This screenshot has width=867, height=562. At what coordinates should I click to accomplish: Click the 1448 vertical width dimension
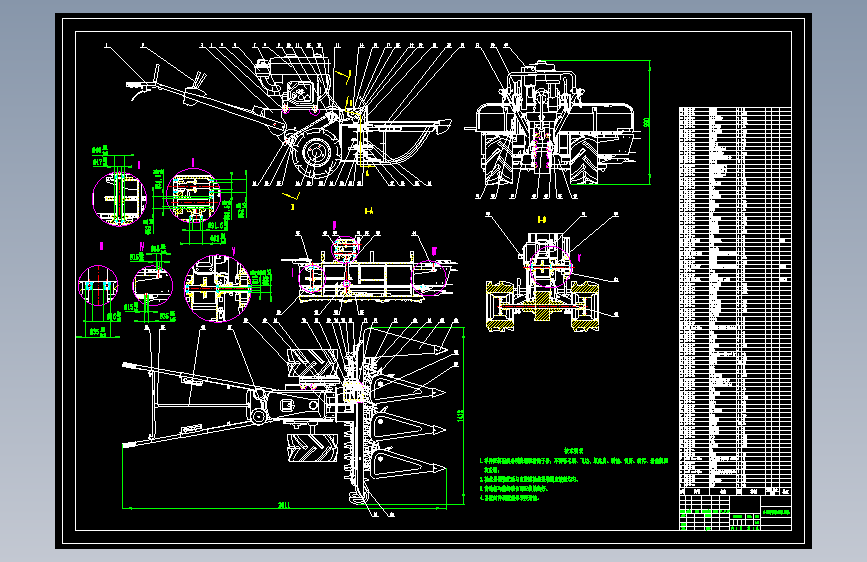coord(461,416)
